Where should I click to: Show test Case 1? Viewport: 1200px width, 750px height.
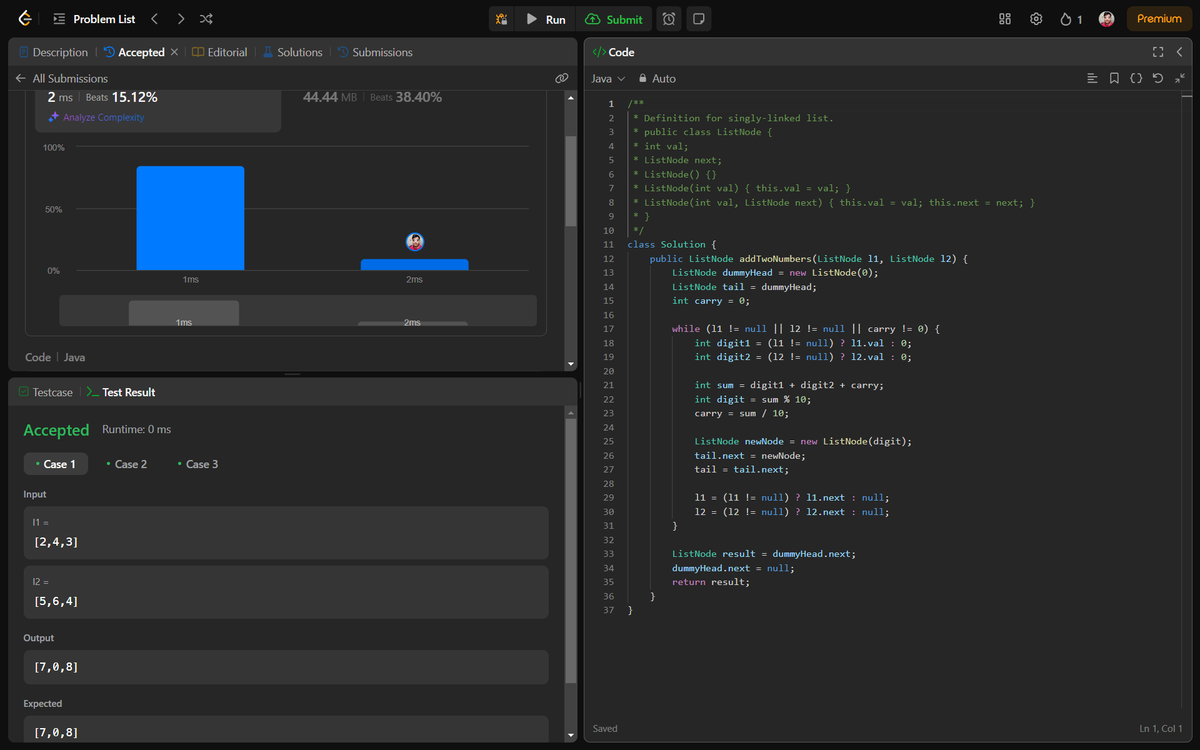(x=55, y=464)
